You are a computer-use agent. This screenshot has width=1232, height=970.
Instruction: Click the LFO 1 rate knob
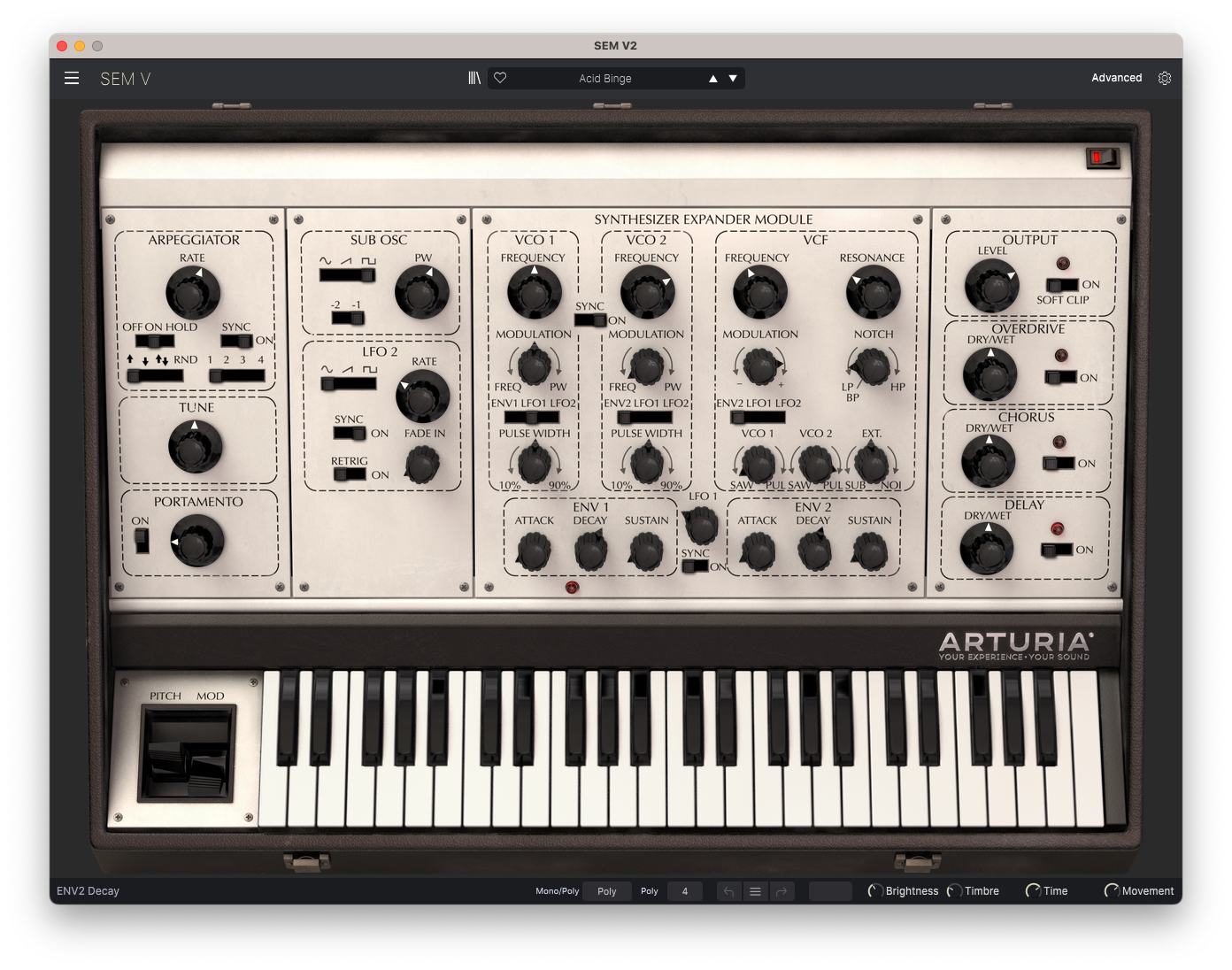click(701, 526)
